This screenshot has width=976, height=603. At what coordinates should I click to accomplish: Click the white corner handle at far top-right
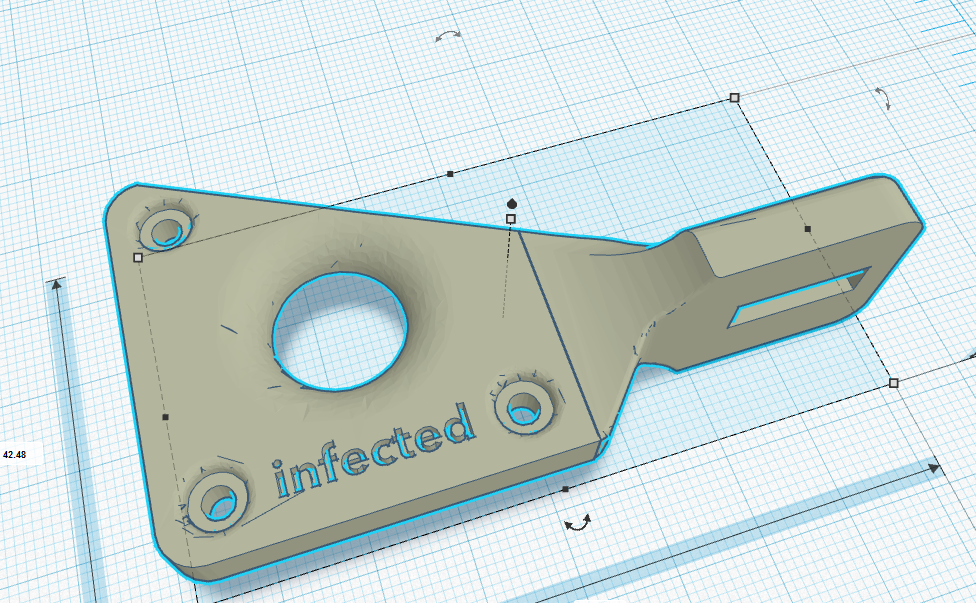pos(734,98)
